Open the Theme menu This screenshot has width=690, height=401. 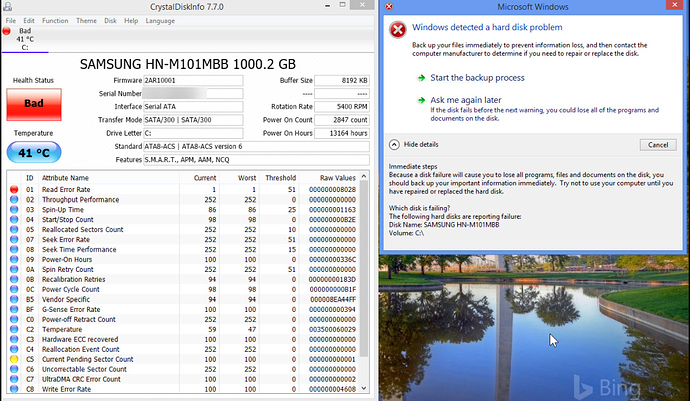pyautogui.click(x=86, y=21)
